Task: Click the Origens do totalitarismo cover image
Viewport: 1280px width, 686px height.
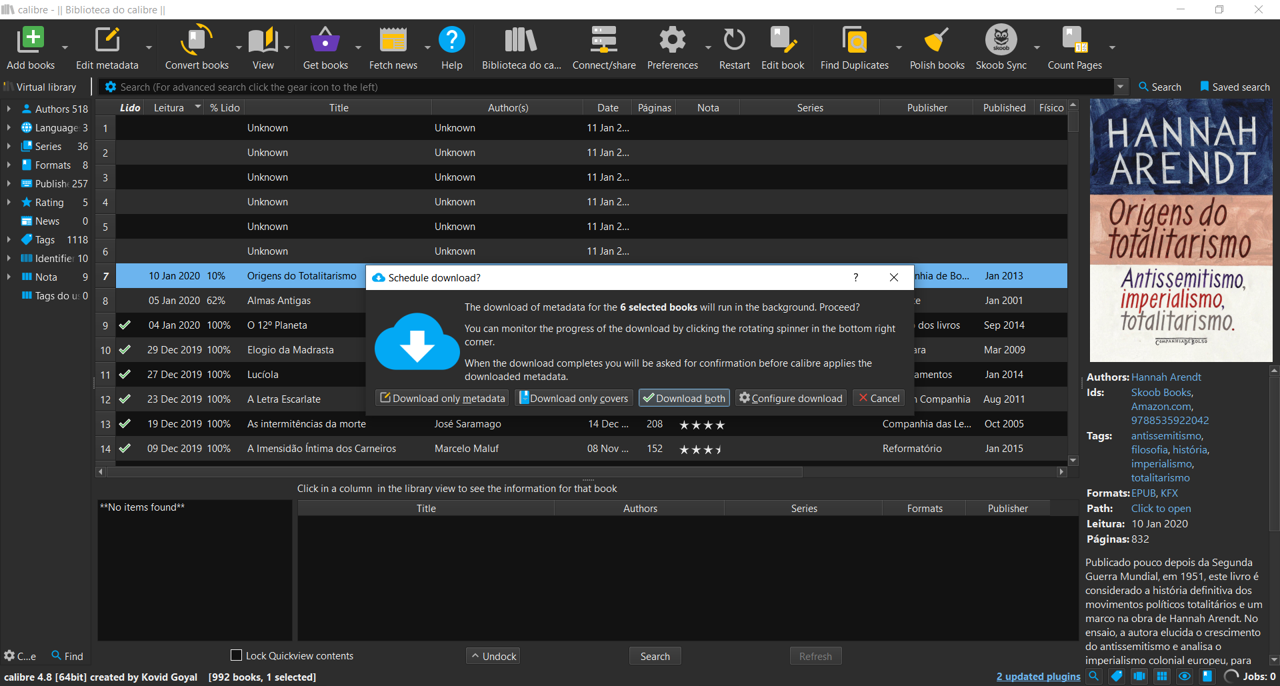Action: (x=1181, y=230)
